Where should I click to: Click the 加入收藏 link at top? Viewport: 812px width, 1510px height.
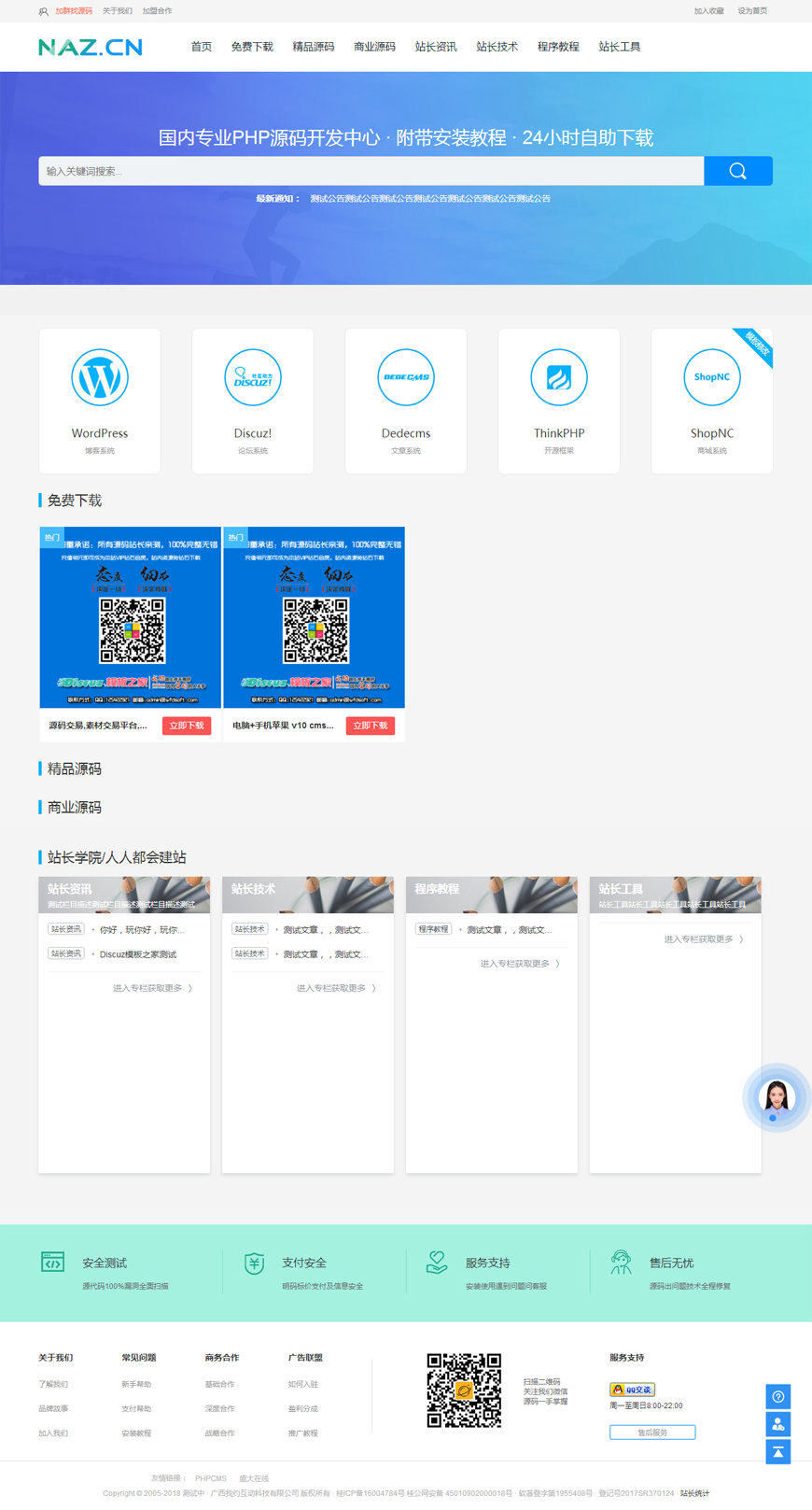[708, 11]
